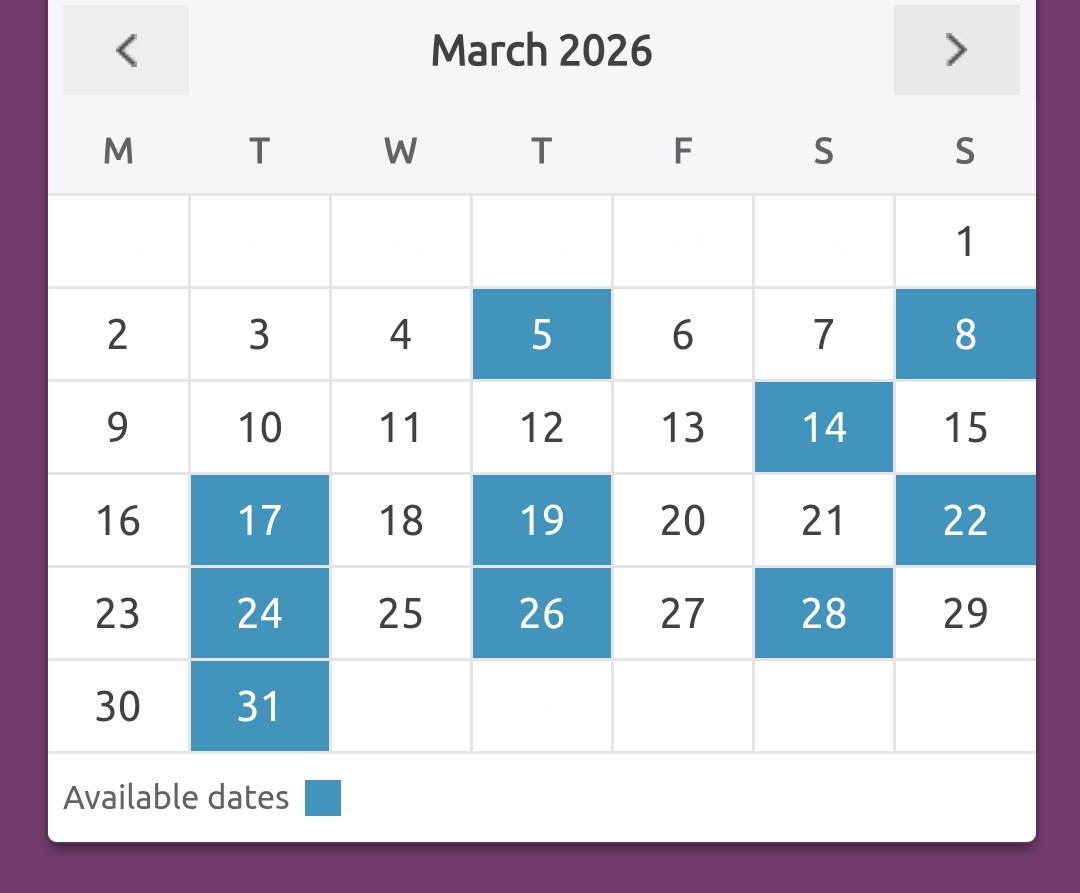Pick available date March 26
The width and height of the screenshot is (1080, 893).
(542, 613)
